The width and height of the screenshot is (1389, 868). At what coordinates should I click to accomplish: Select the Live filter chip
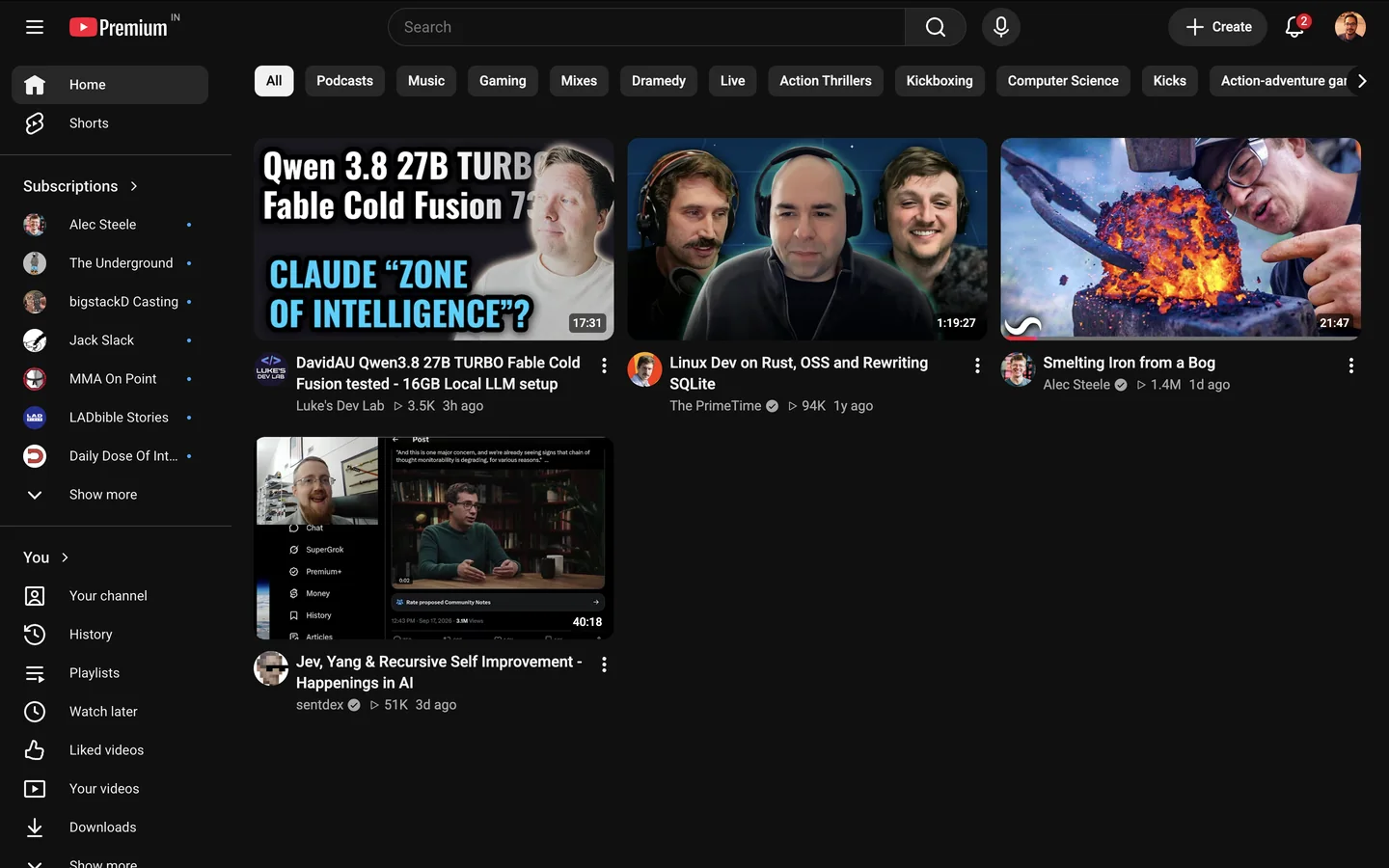[733, 81]
